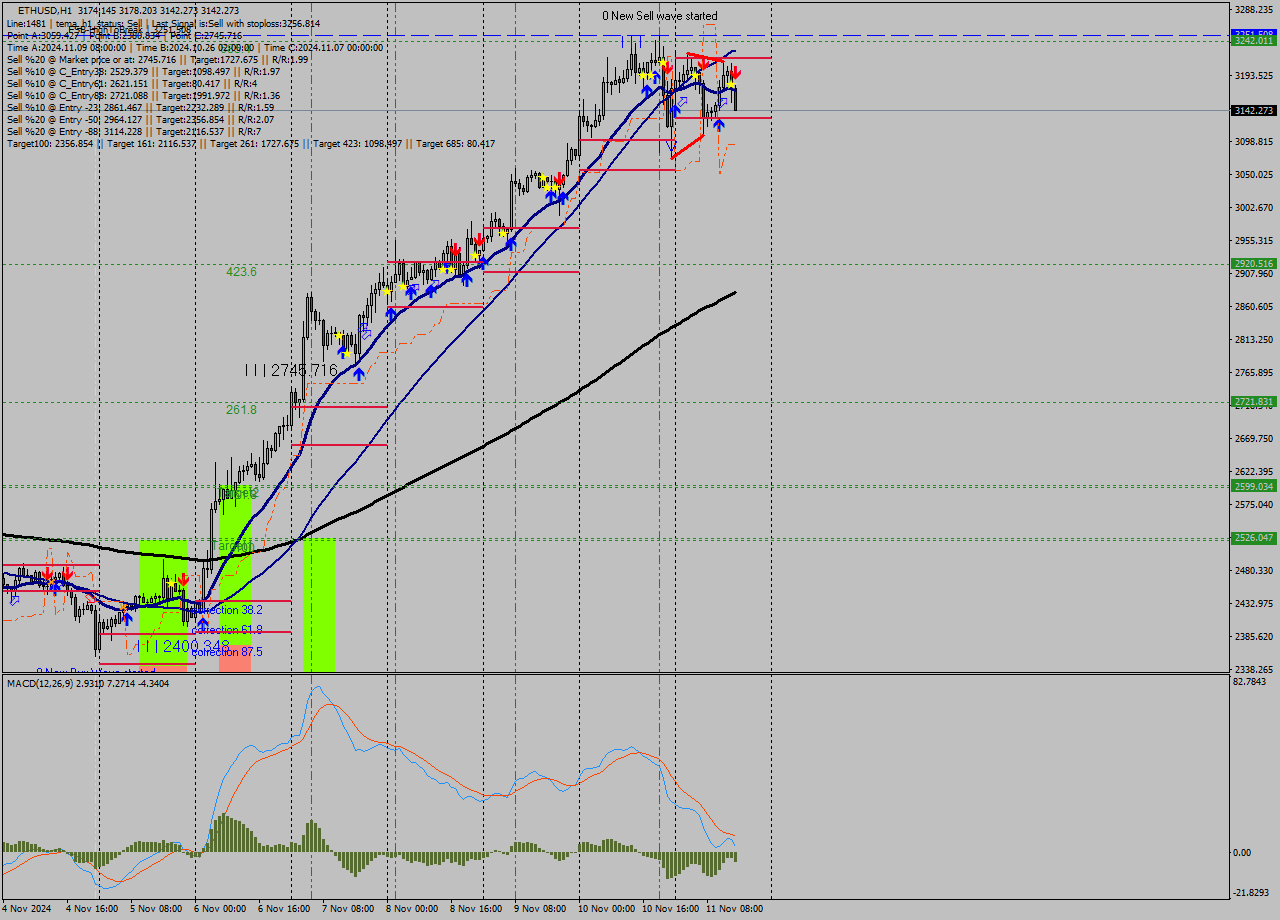
Task: Select the green 3242.011 price tag
Action: pyautogui.click(x=1253, y=41)
